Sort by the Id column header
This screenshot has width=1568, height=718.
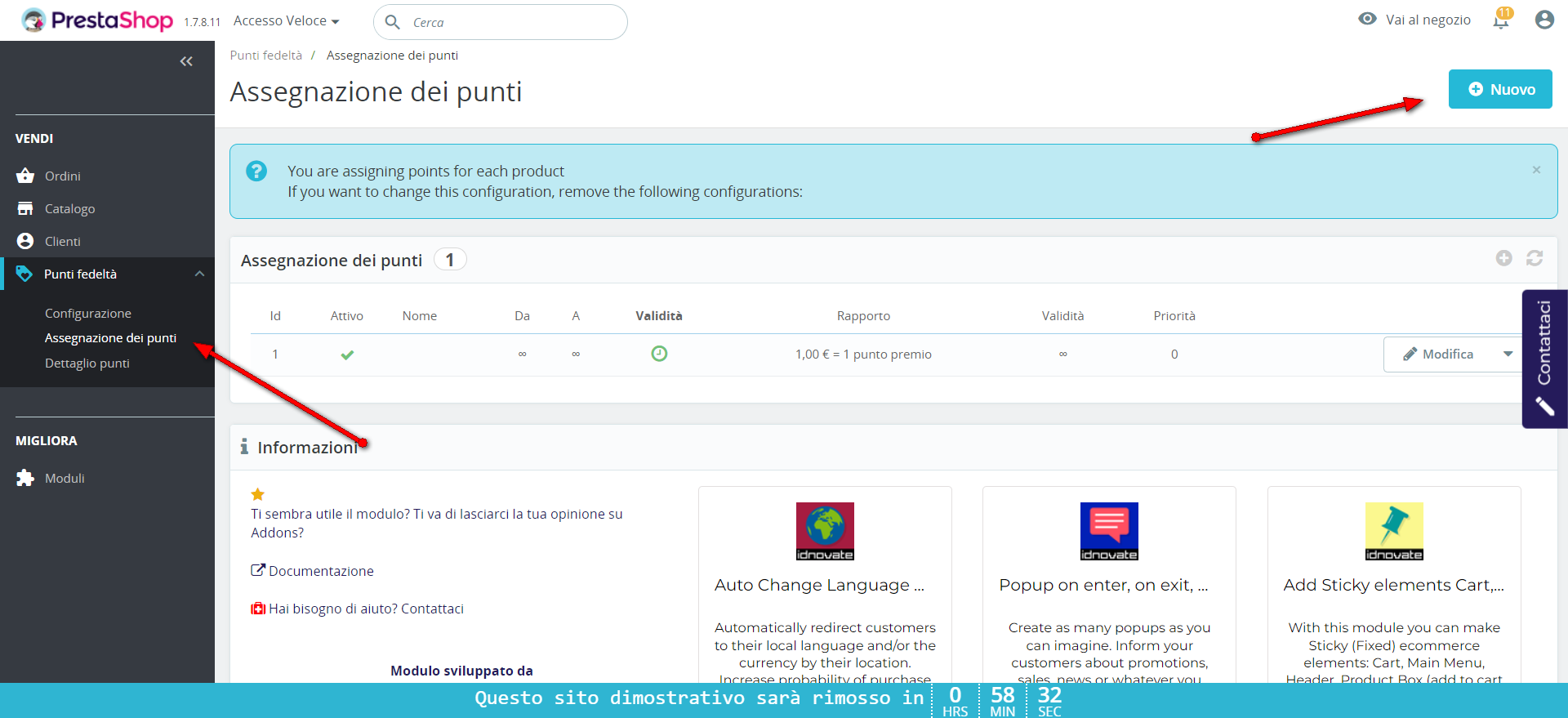click(x=275, y=316)
